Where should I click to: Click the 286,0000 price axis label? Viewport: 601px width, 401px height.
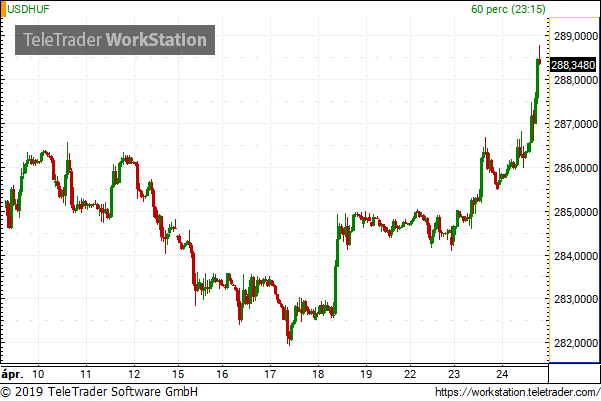576,168
